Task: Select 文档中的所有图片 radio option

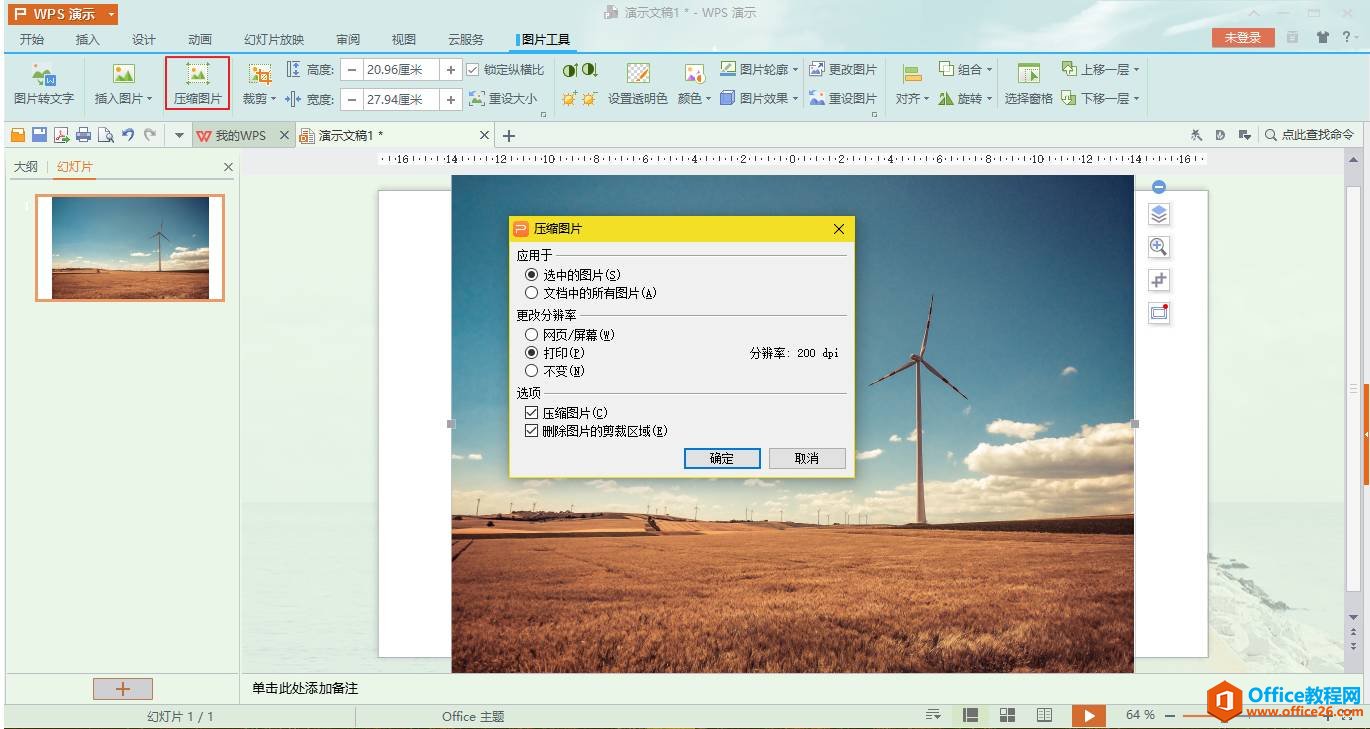Action: point(532,293)
